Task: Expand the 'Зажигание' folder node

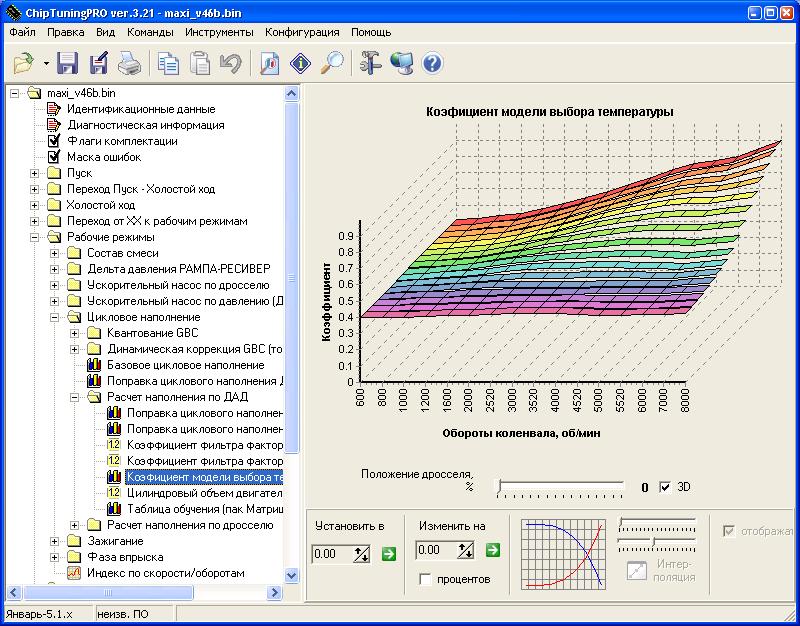Action: click(x=55, y=541)
